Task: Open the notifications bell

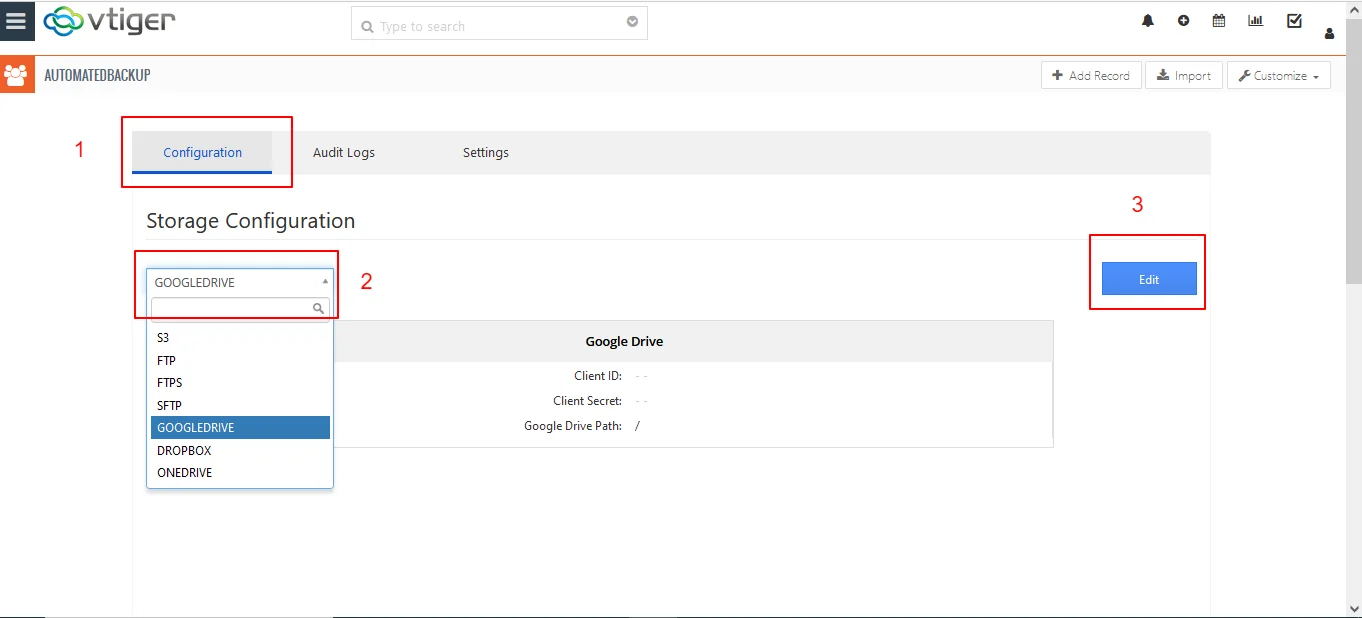Action: 1148,21
